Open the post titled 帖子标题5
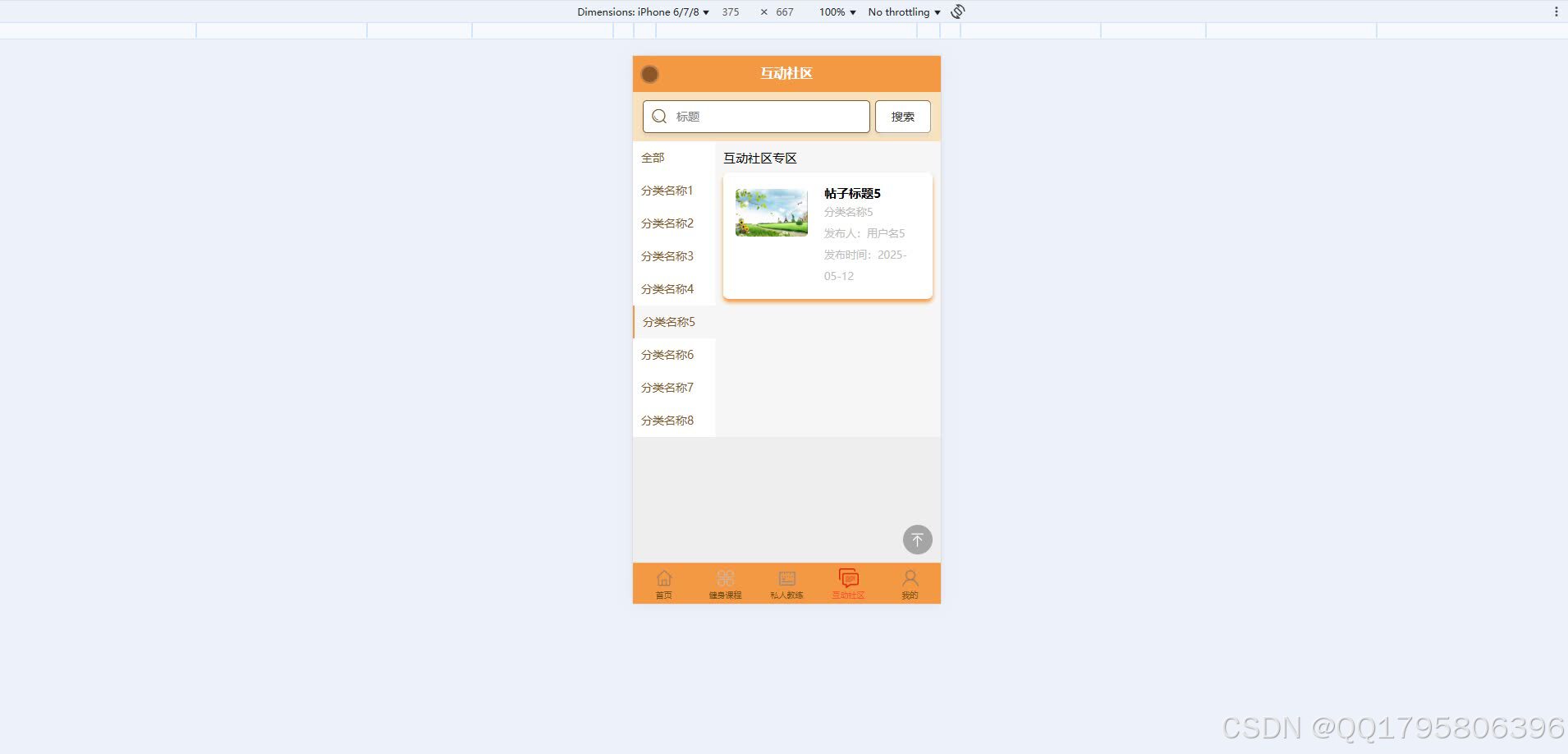The image size is (1568, 754). click(x=852, y=193)
